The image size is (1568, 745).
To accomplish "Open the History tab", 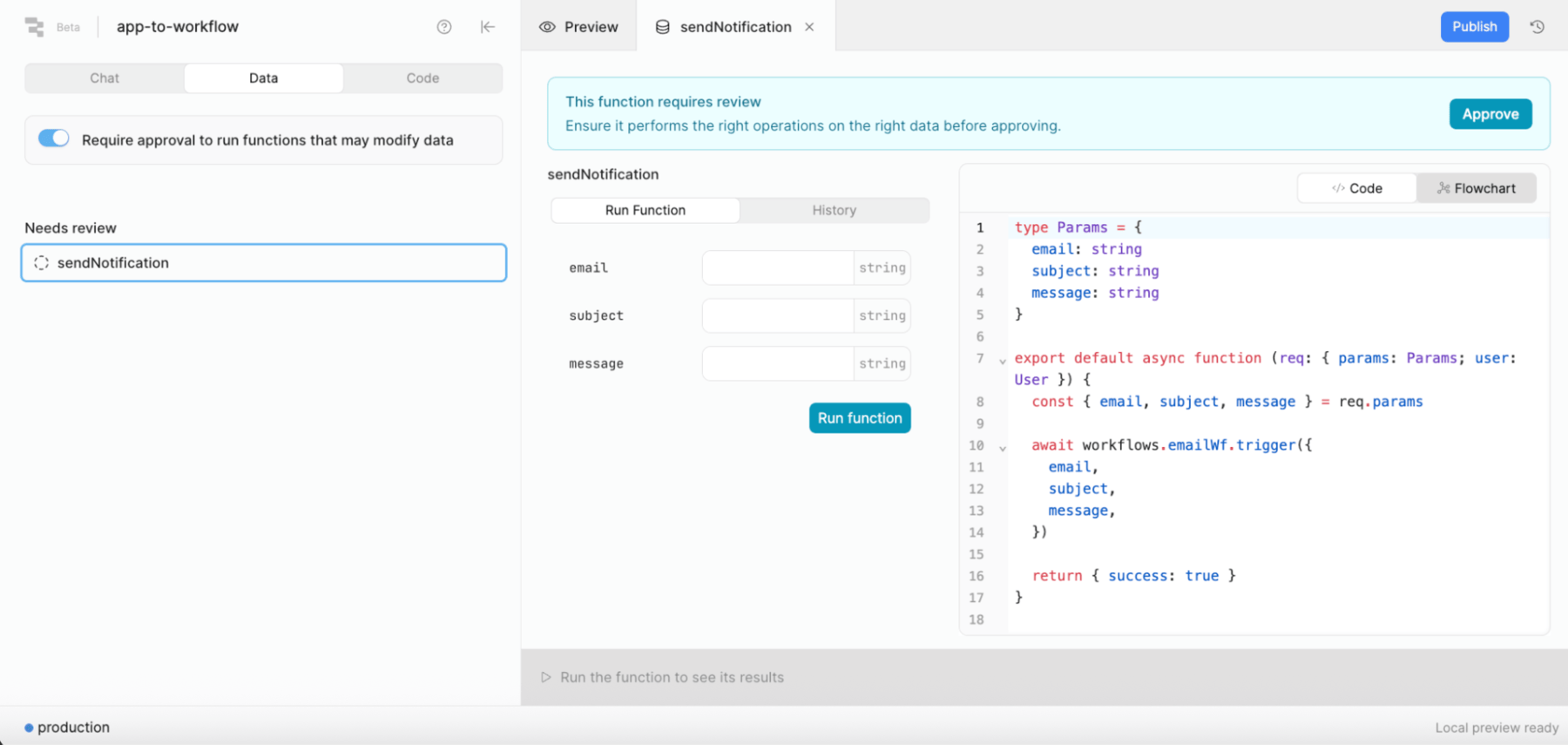I will click(835, 210).
